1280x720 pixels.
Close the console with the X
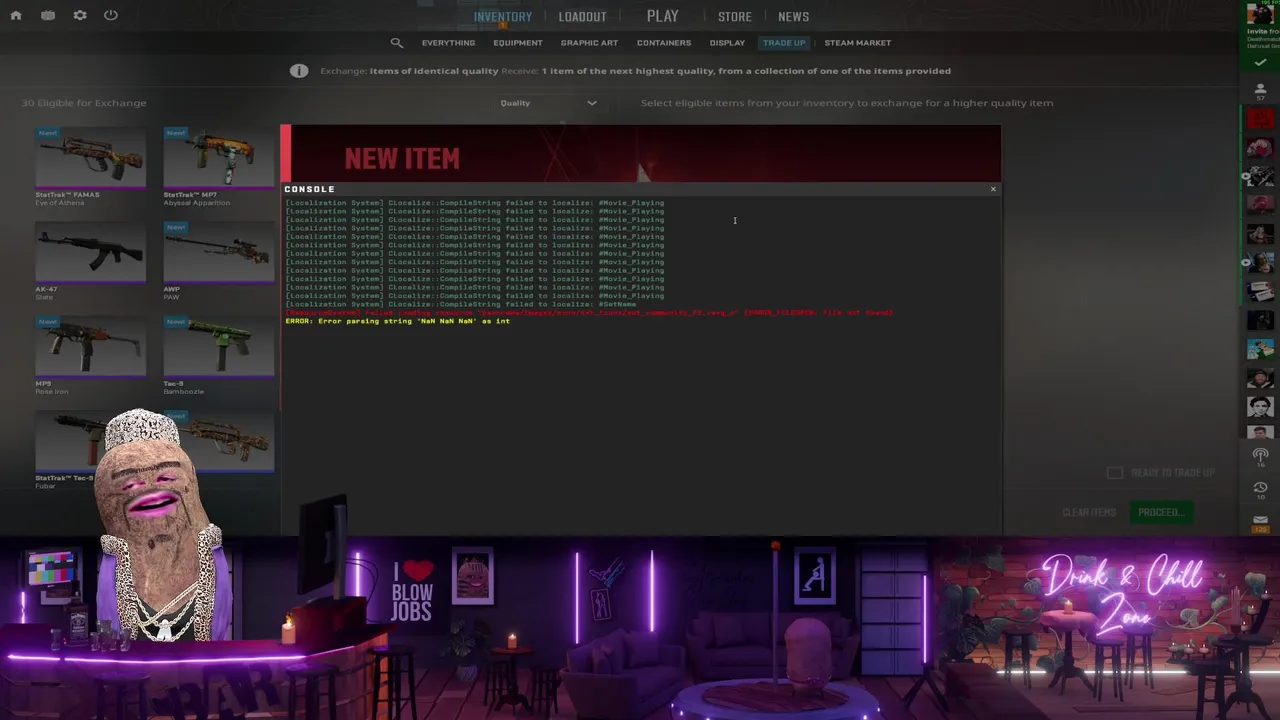[993, 189]
